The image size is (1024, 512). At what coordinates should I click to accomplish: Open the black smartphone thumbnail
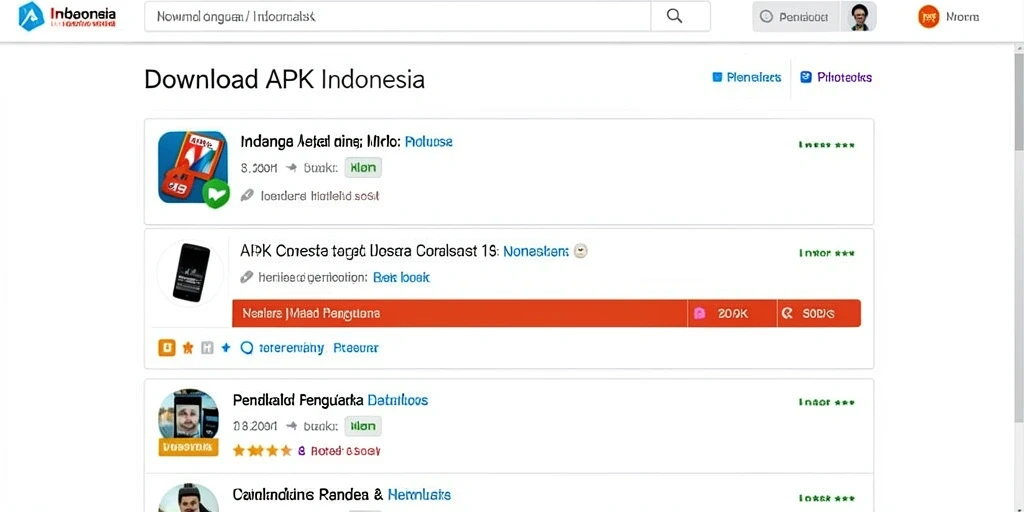pyautogui.click(x=191, y=272)
